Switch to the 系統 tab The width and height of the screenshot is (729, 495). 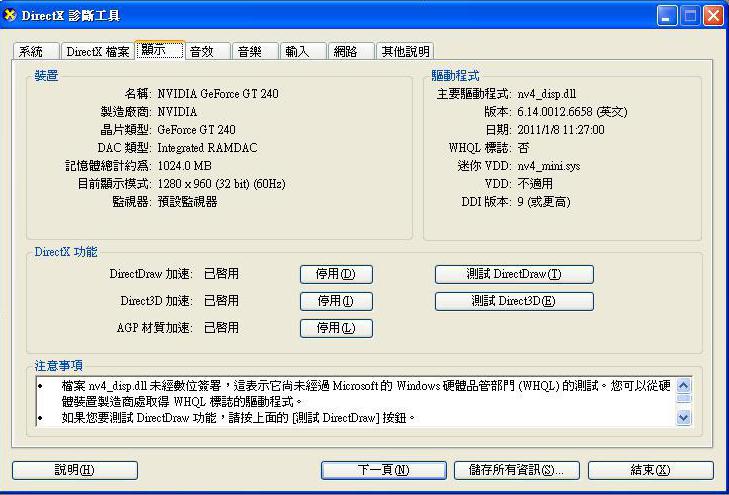coord(36,51)
